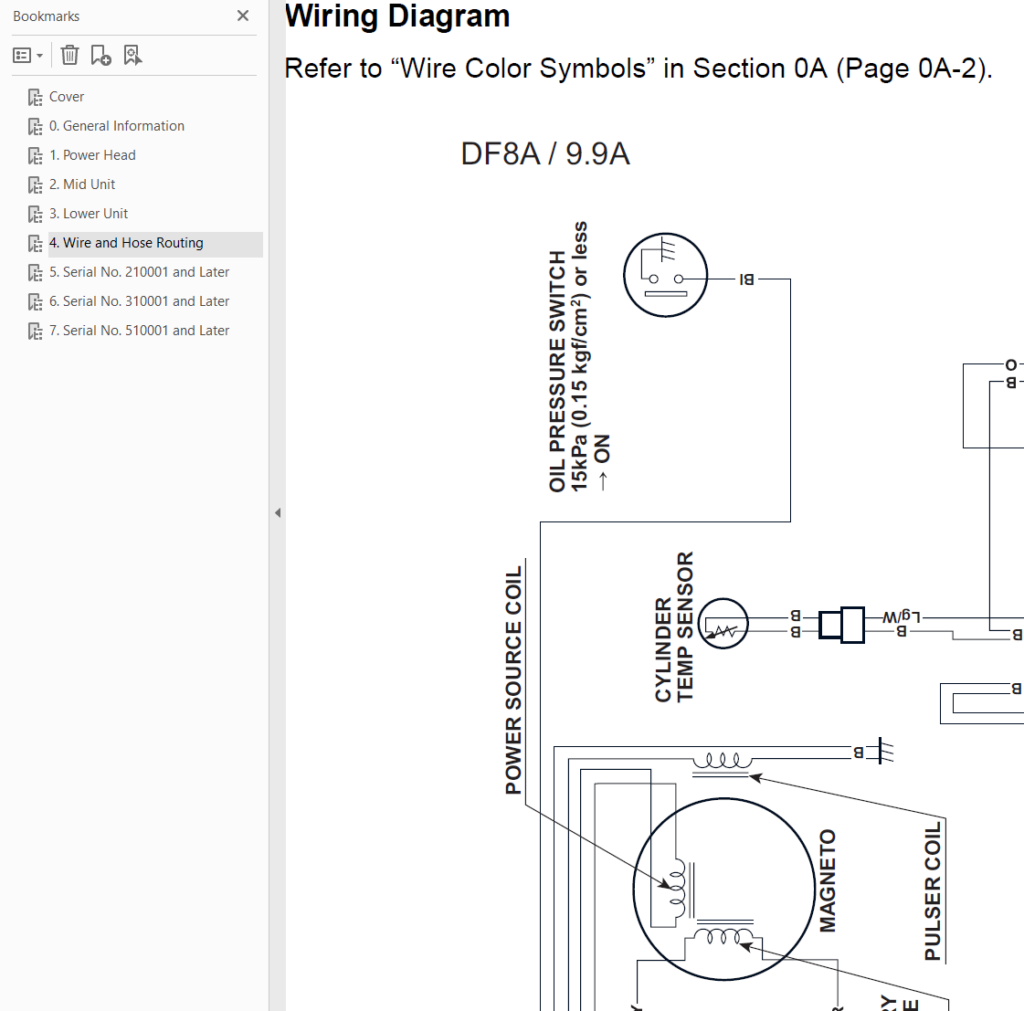This screenshot has height=1011, width=1024.
Task: Delete selected bookmark with trash icon
Action: (x=70, y=56)
